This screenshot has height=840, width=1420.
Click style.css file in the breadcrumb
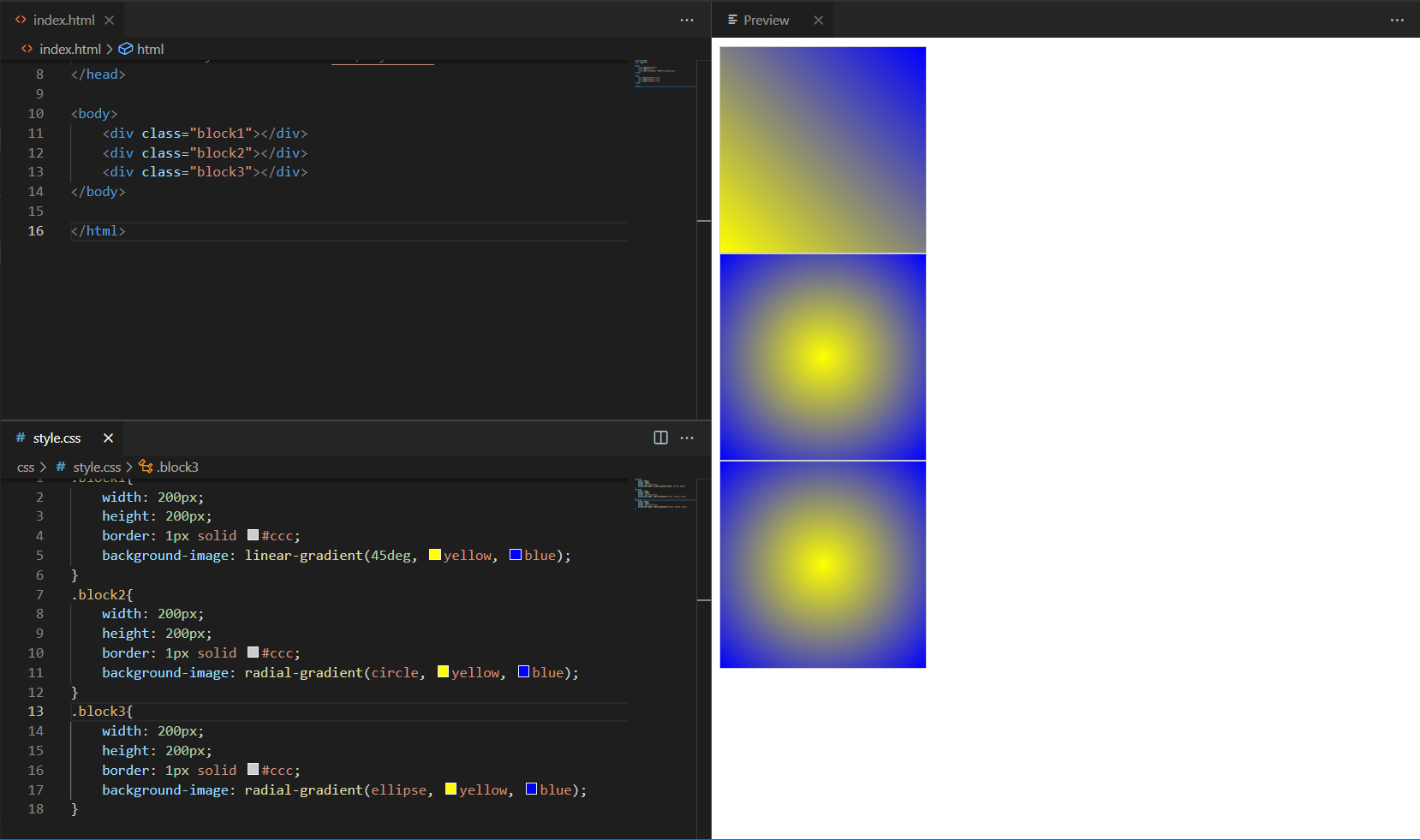pos(97,468)
